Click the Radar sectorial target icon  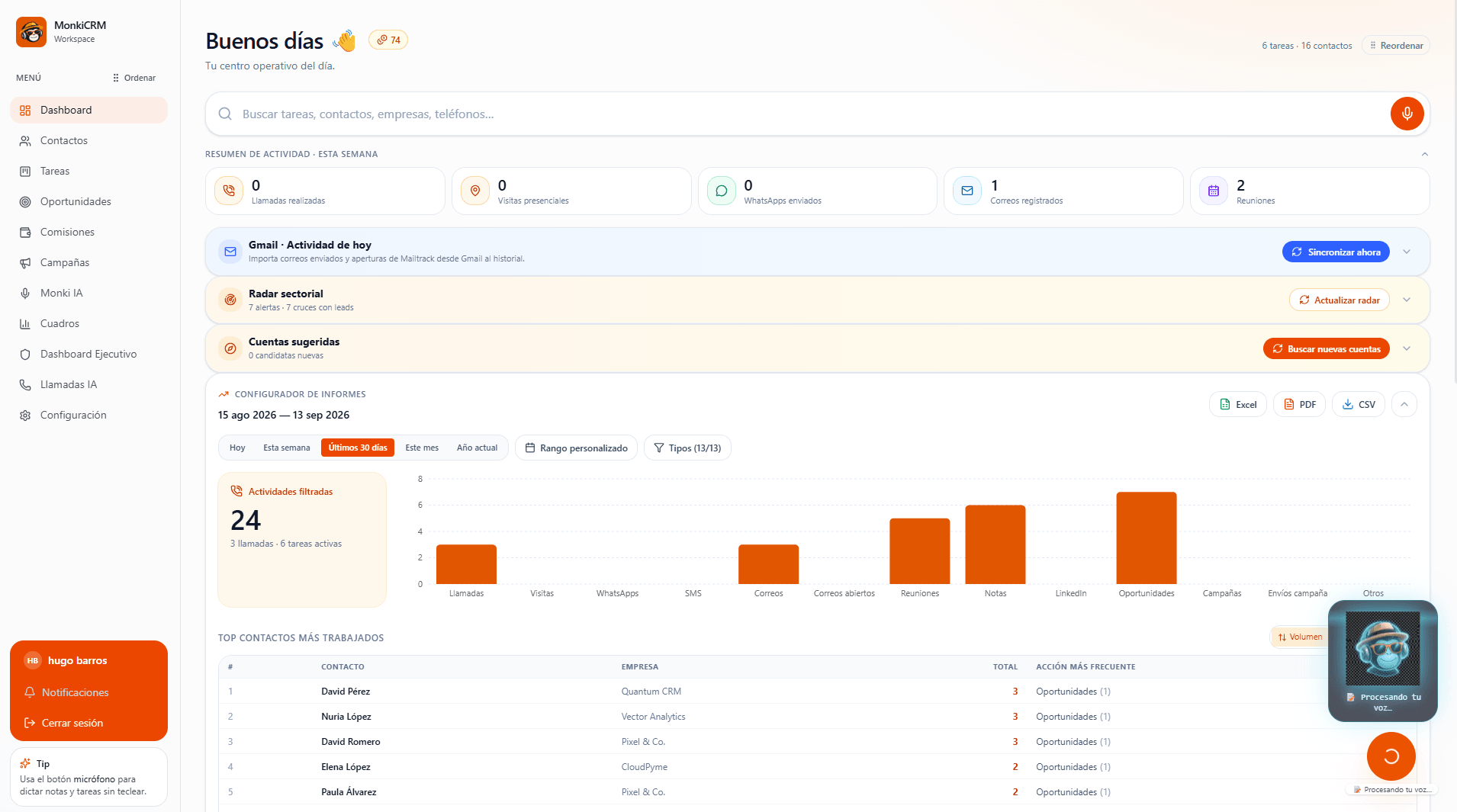point(230,300)
